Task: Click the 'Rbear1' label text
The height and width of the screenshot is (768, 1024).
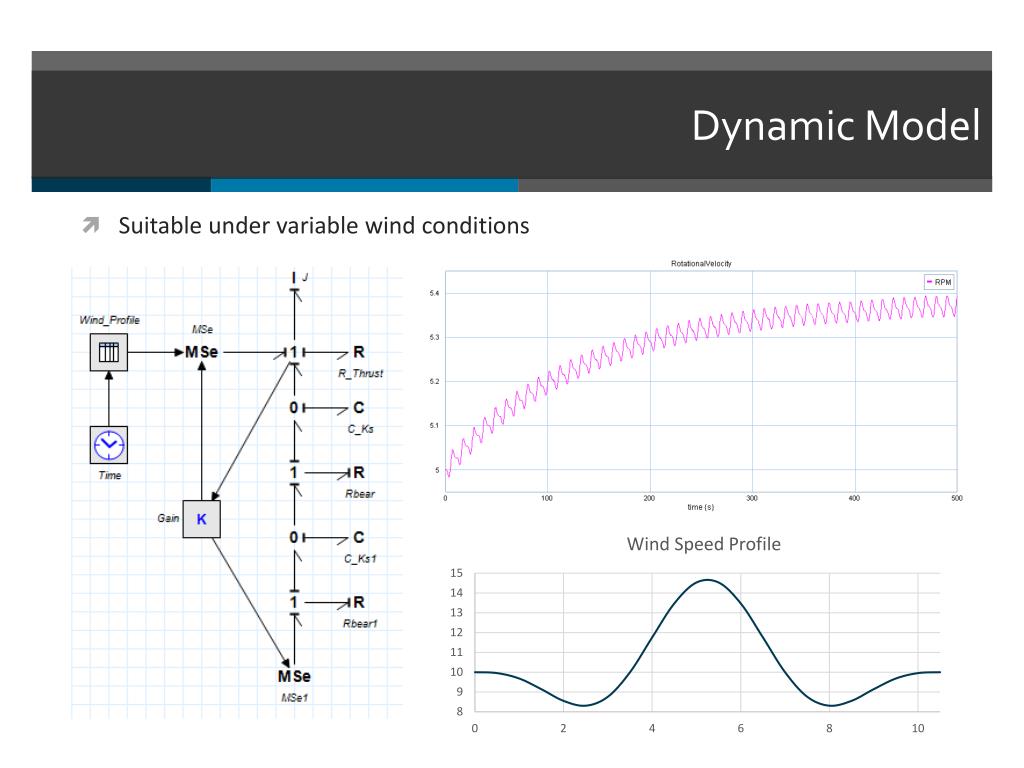Action: tap(360, 624)
